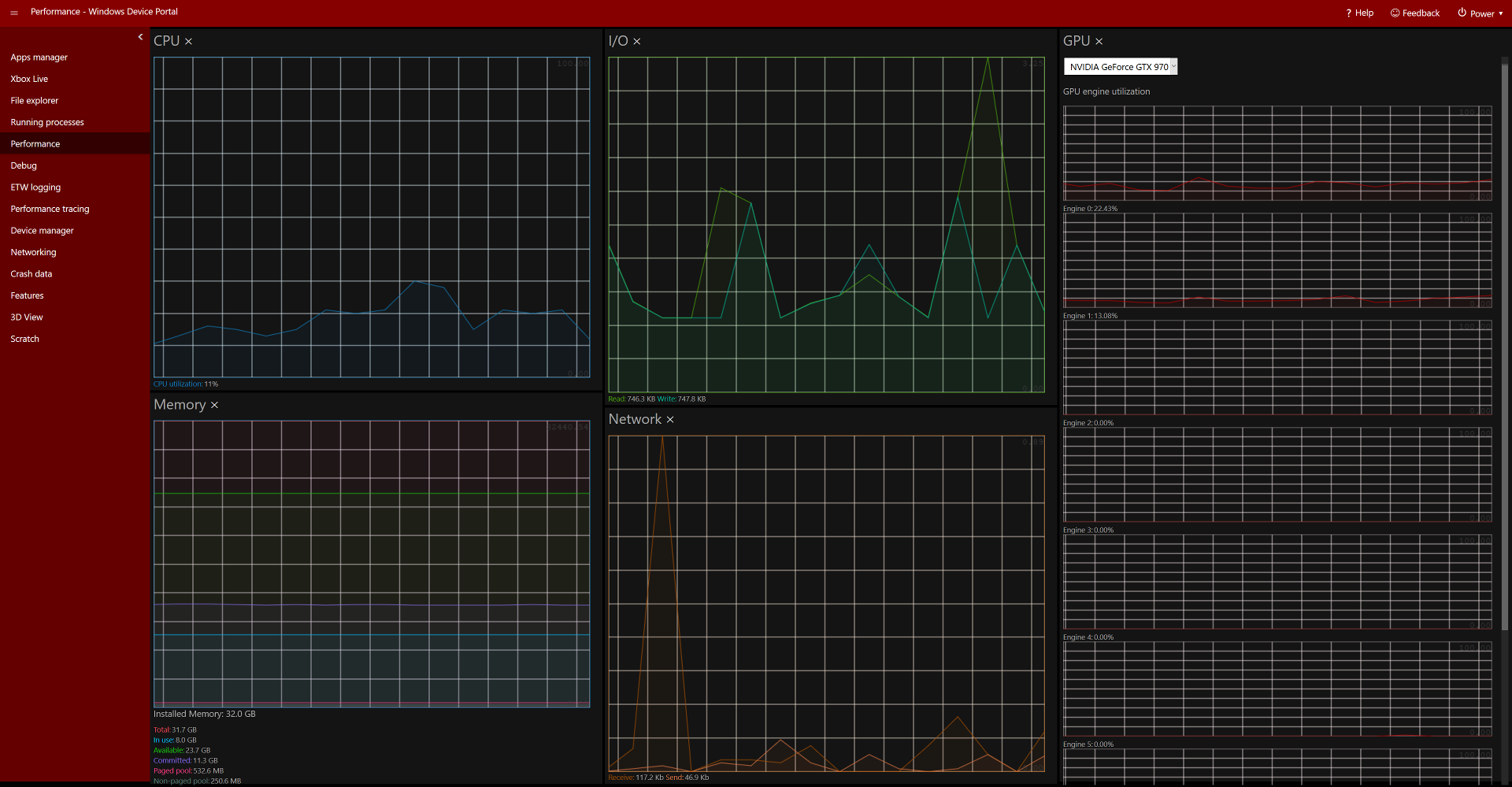Click the I/O read/write graph
Viewport: 1512px width, 787px height.
pos(826,225)
